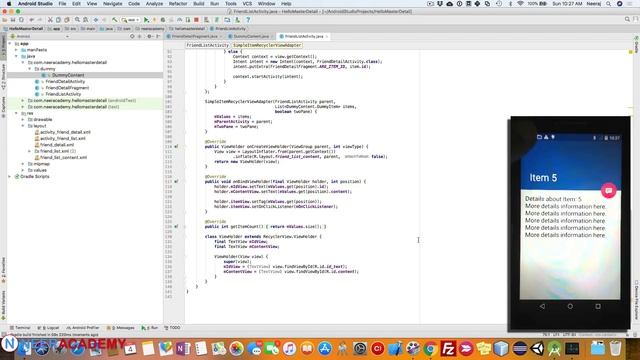Tap the emulator Recents square button
The height and width of the screenshot is (360, 640).
pyautogui.click(x=598, y=306)
